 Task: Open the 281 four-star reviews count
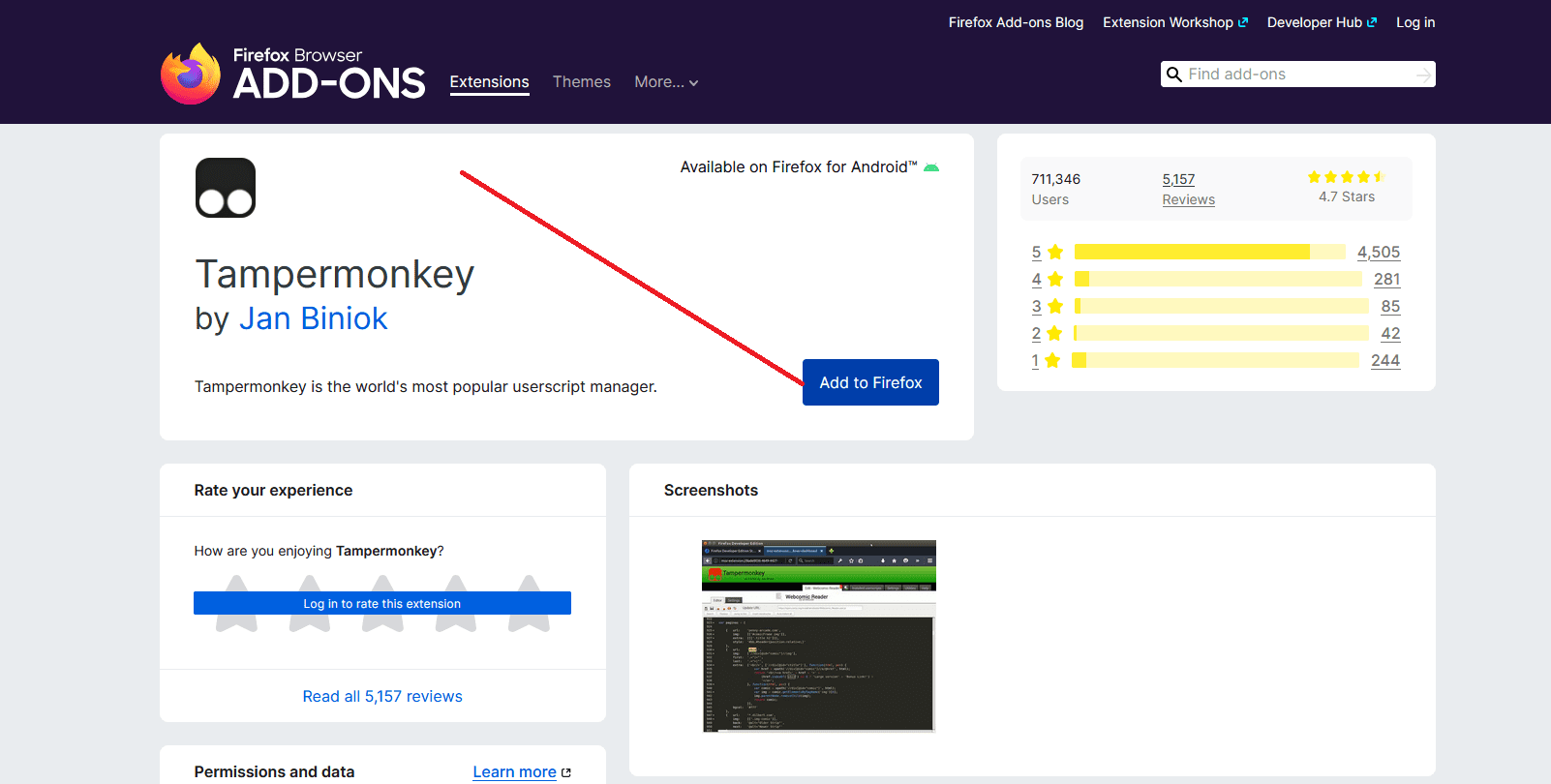pos(1387,279)
